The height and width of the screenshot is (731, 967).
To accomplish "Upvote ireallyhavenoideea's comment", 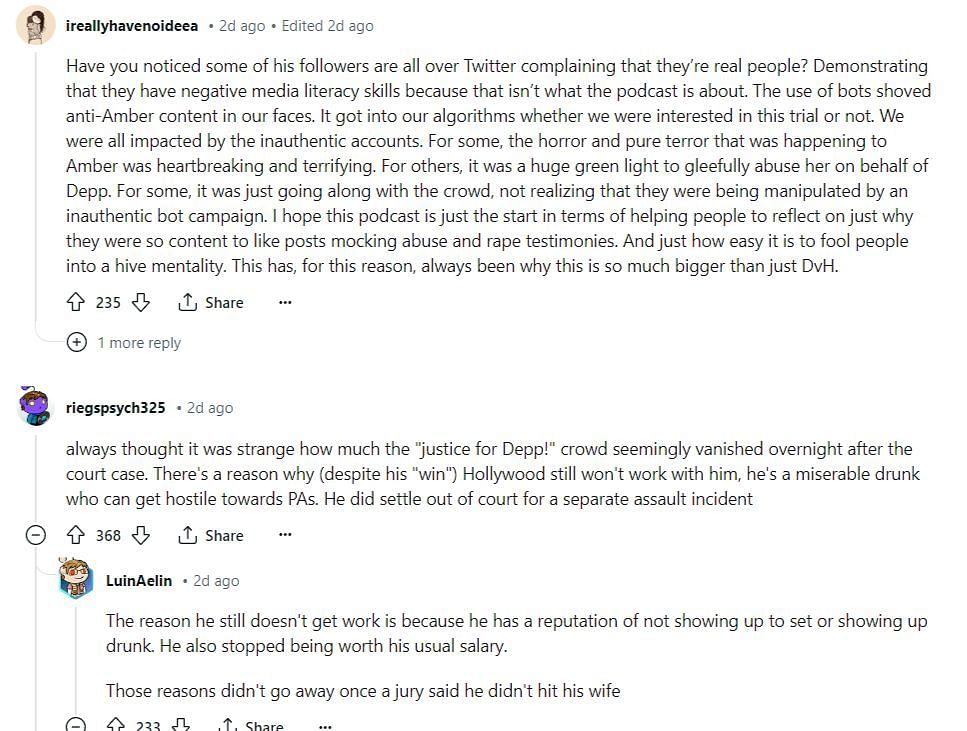I will pos(76,302).
